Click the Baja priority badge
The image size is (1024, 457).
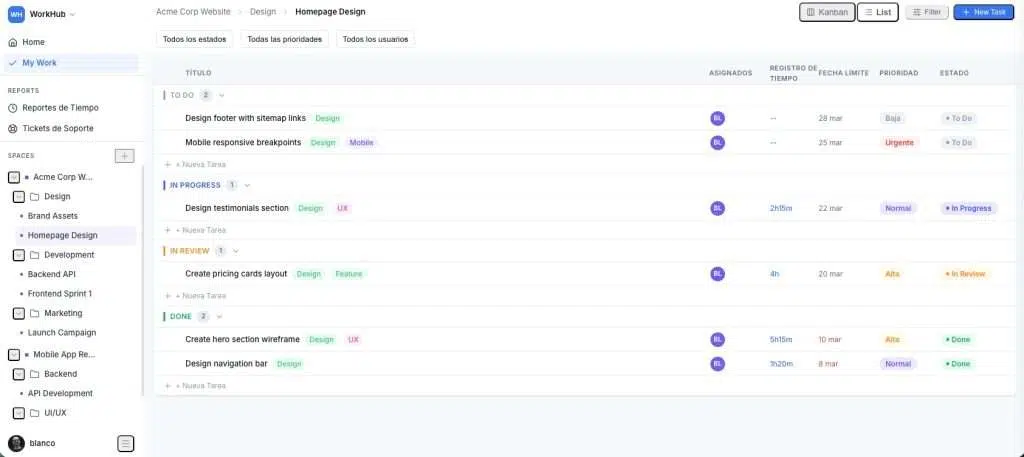click(892, 118)
